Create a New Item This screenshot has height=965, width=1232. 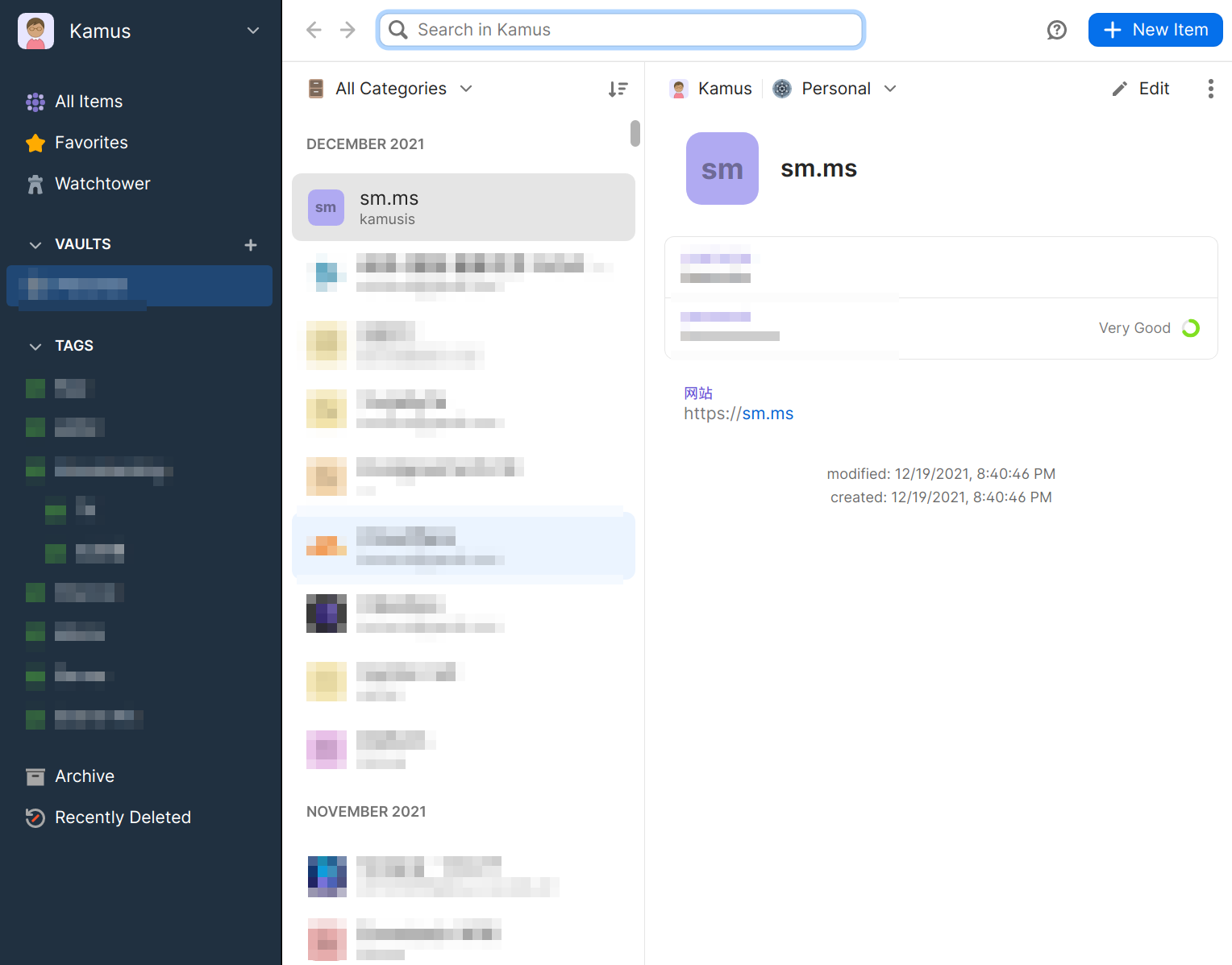pyautogui.click(x=1155, y=30)
